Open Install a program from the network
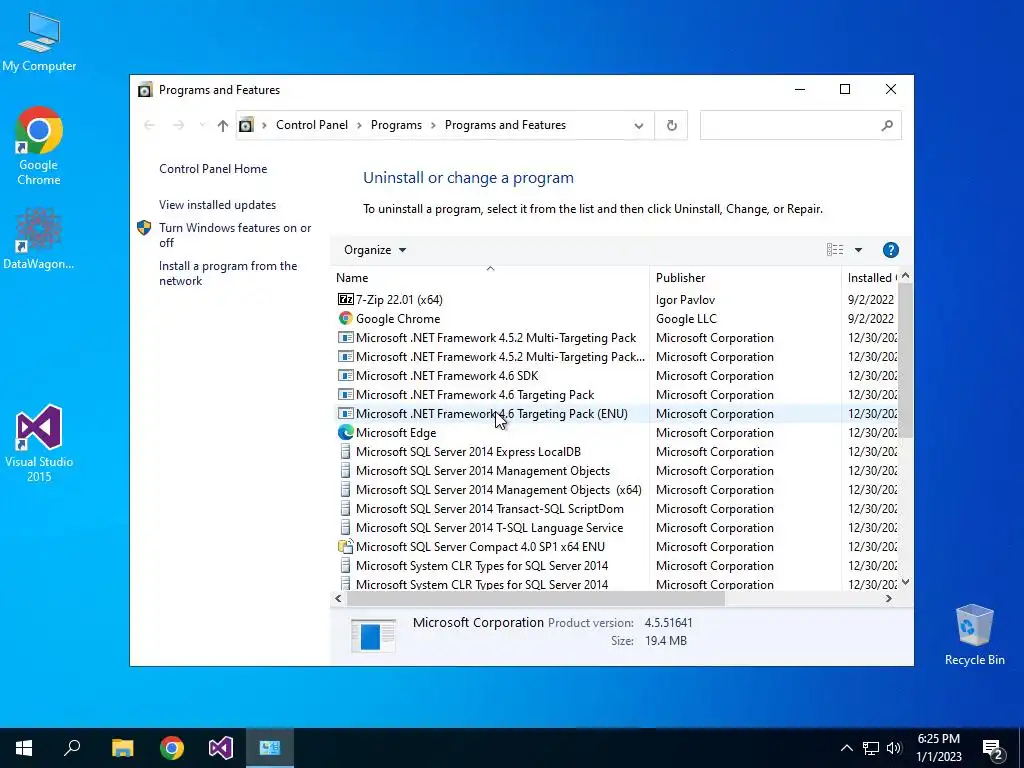Screen dimensions: 1024x768 (x=228, y=273)
